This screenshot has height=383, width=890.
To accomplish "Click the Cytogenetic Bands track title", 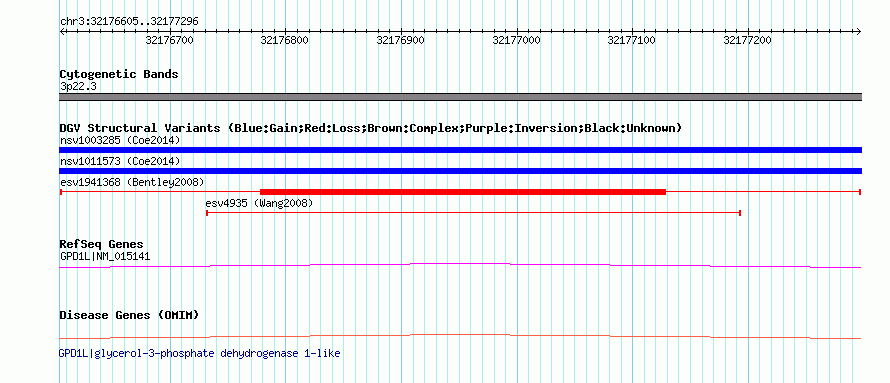I will [x=119, y=74].
